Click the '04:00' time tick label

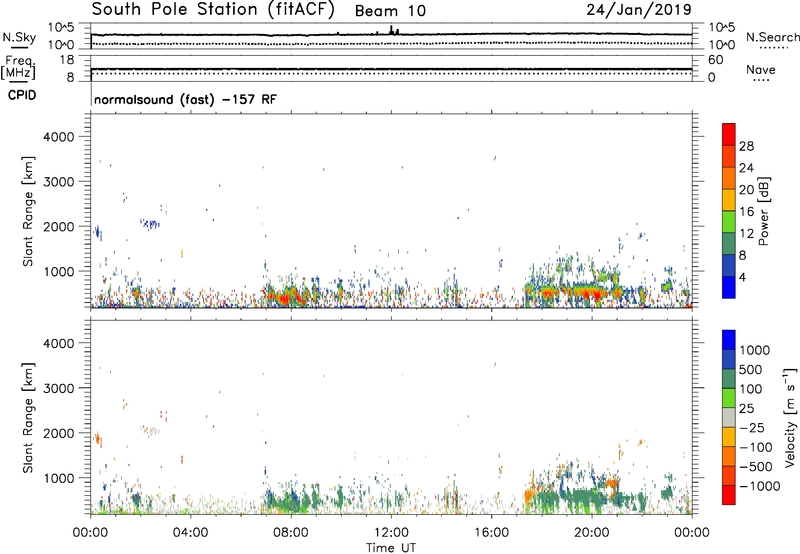[x=190, y=533]
